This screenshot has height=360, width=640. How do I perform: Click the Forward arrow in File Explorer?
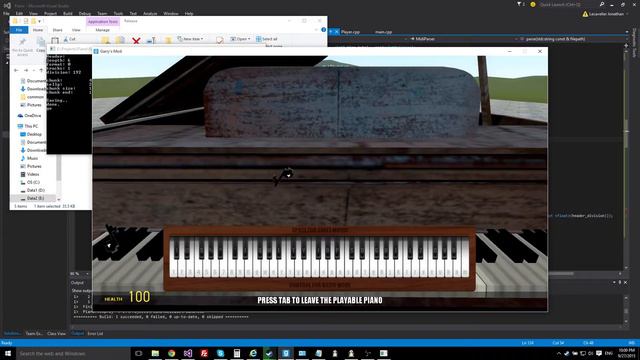[26, 70]
